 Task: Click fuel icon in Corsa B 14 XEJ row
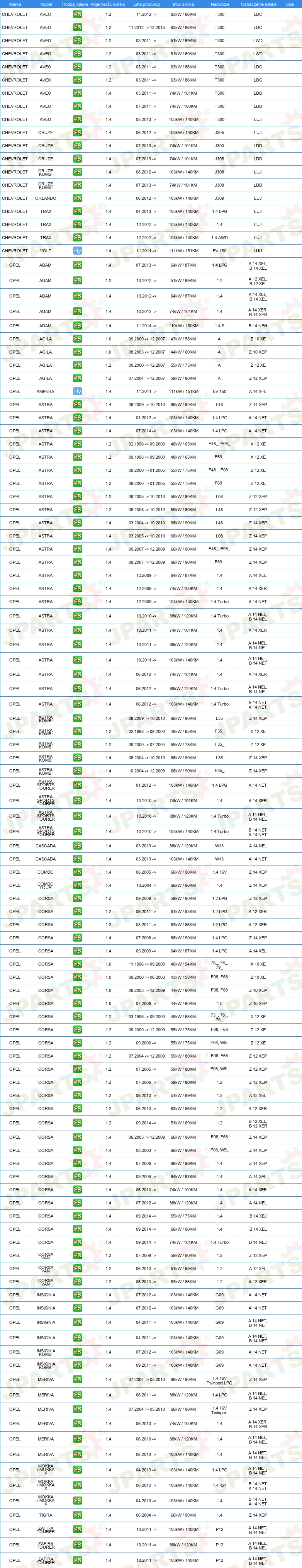[77, 1216]
